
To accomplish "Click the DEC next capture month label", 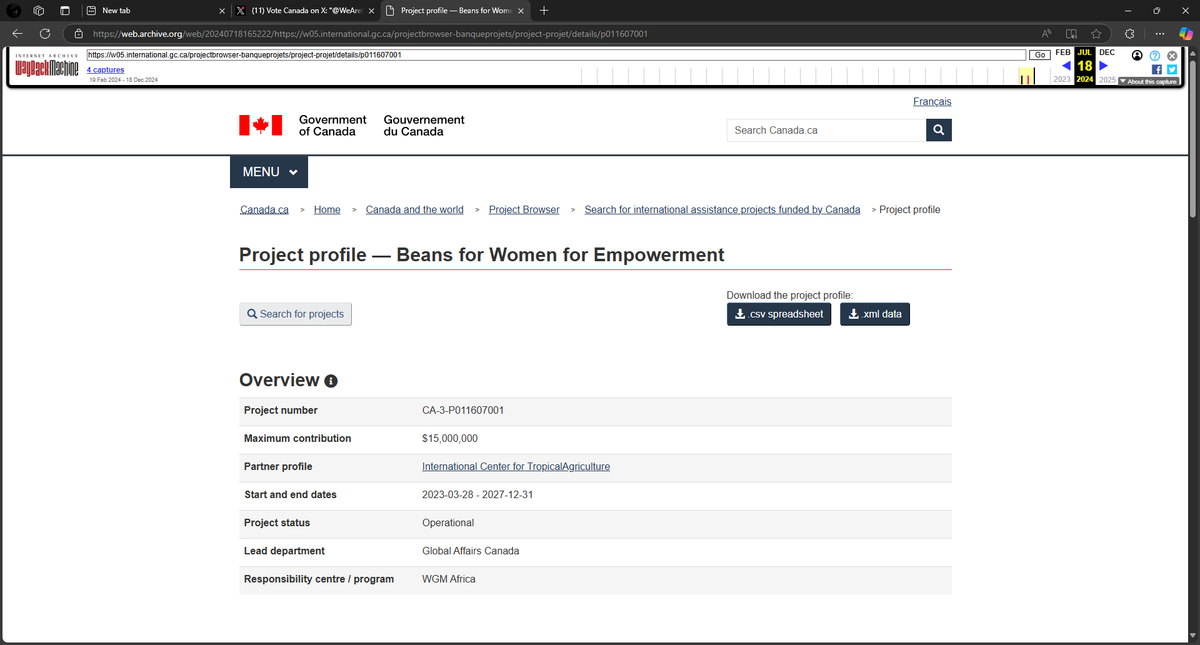I will pyautogui.click(x=1107, y=52).
